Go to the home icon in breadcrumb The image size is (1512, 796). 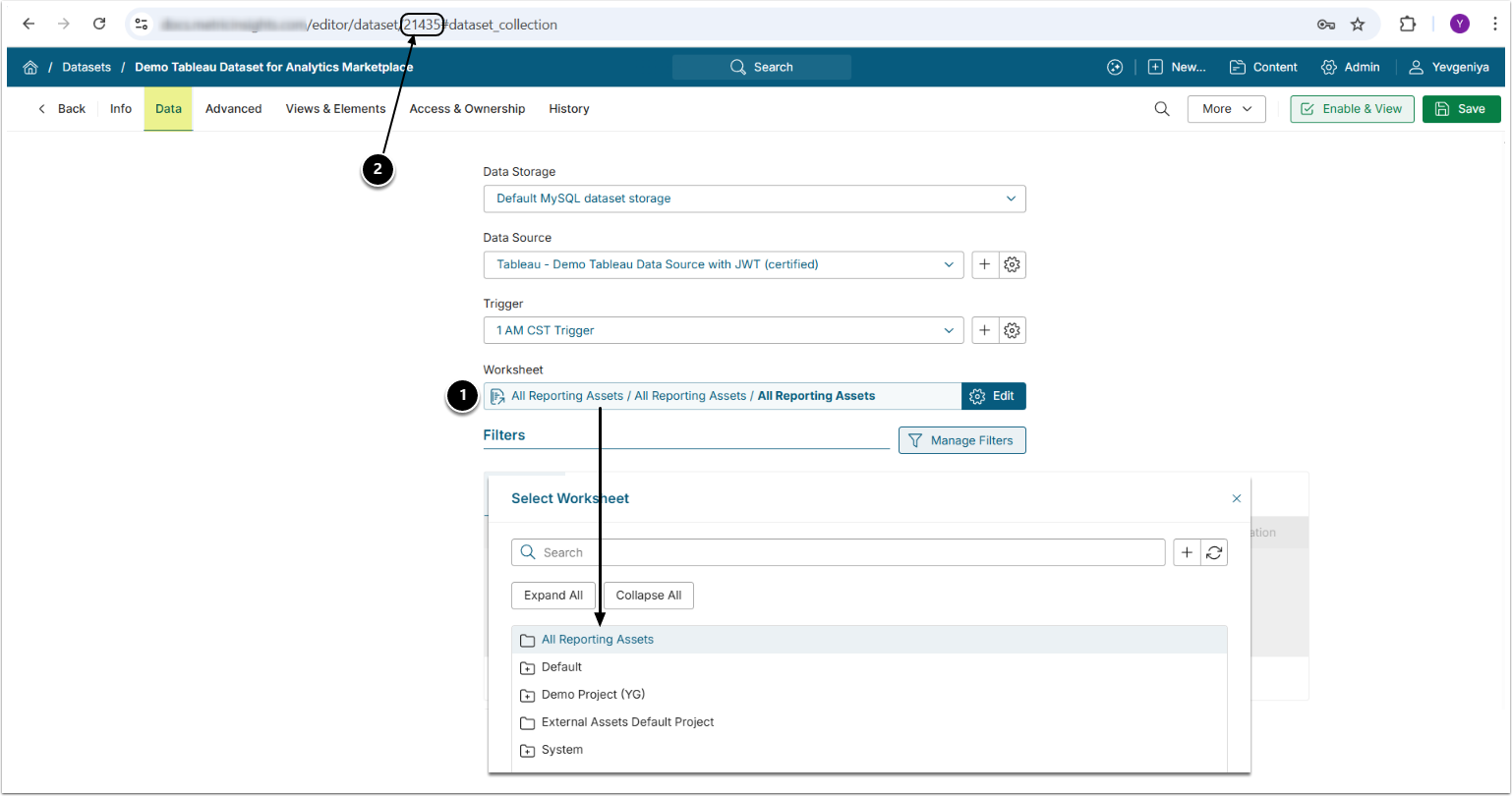click(30, 68)
